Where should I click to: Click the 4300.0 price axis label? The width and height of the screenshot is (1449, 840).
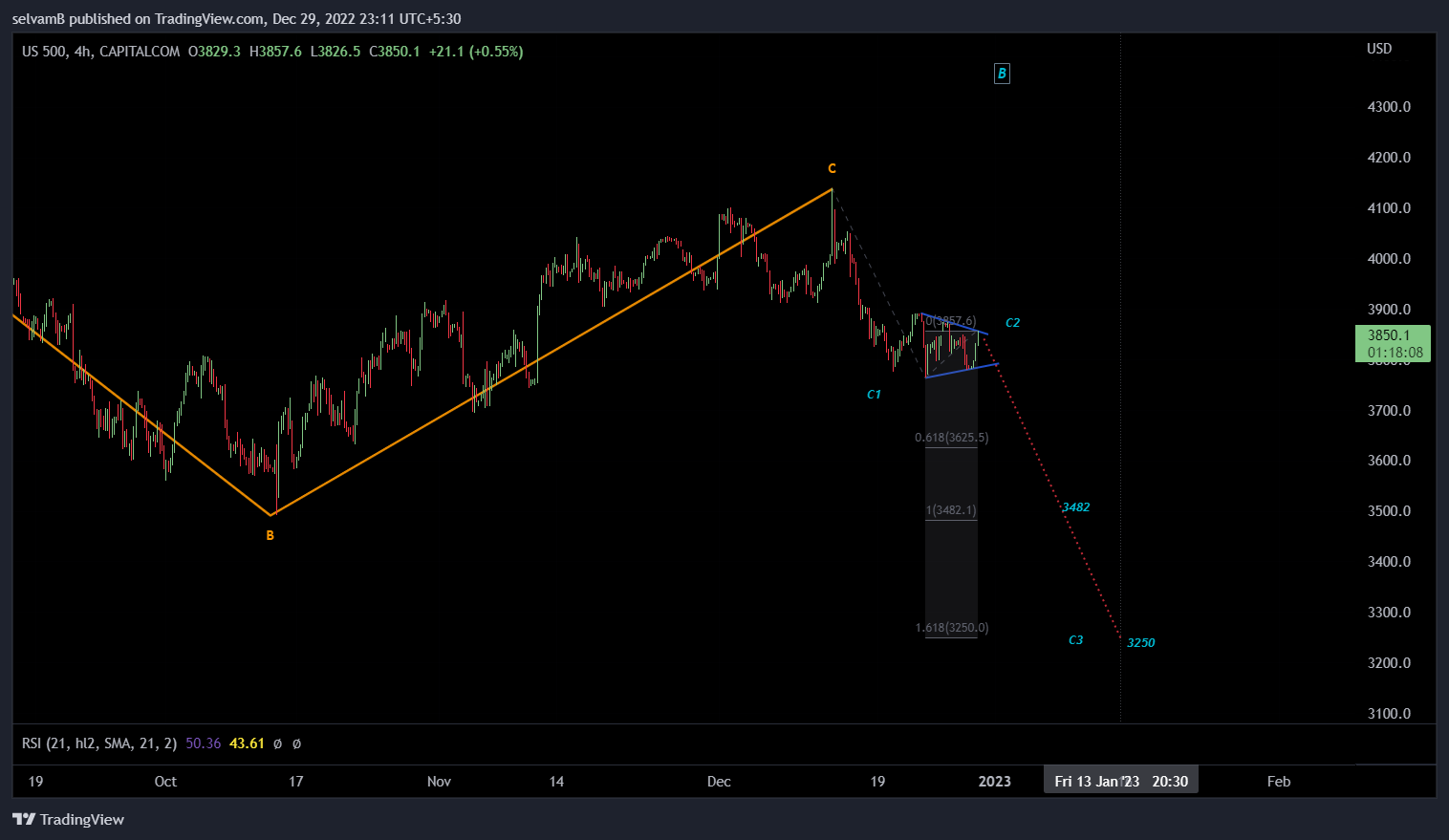[1389, 107]
